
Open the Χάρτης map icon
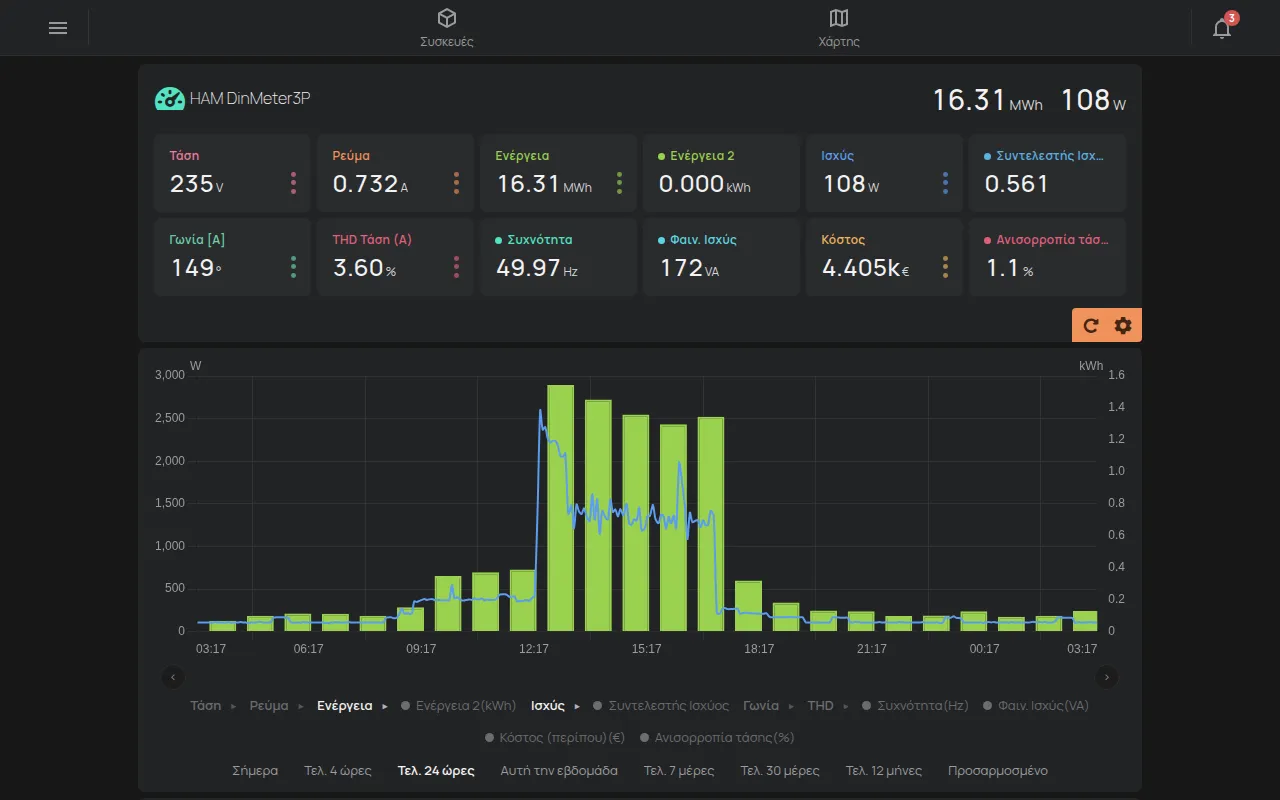pyautogui.click(x=839, y=18)
